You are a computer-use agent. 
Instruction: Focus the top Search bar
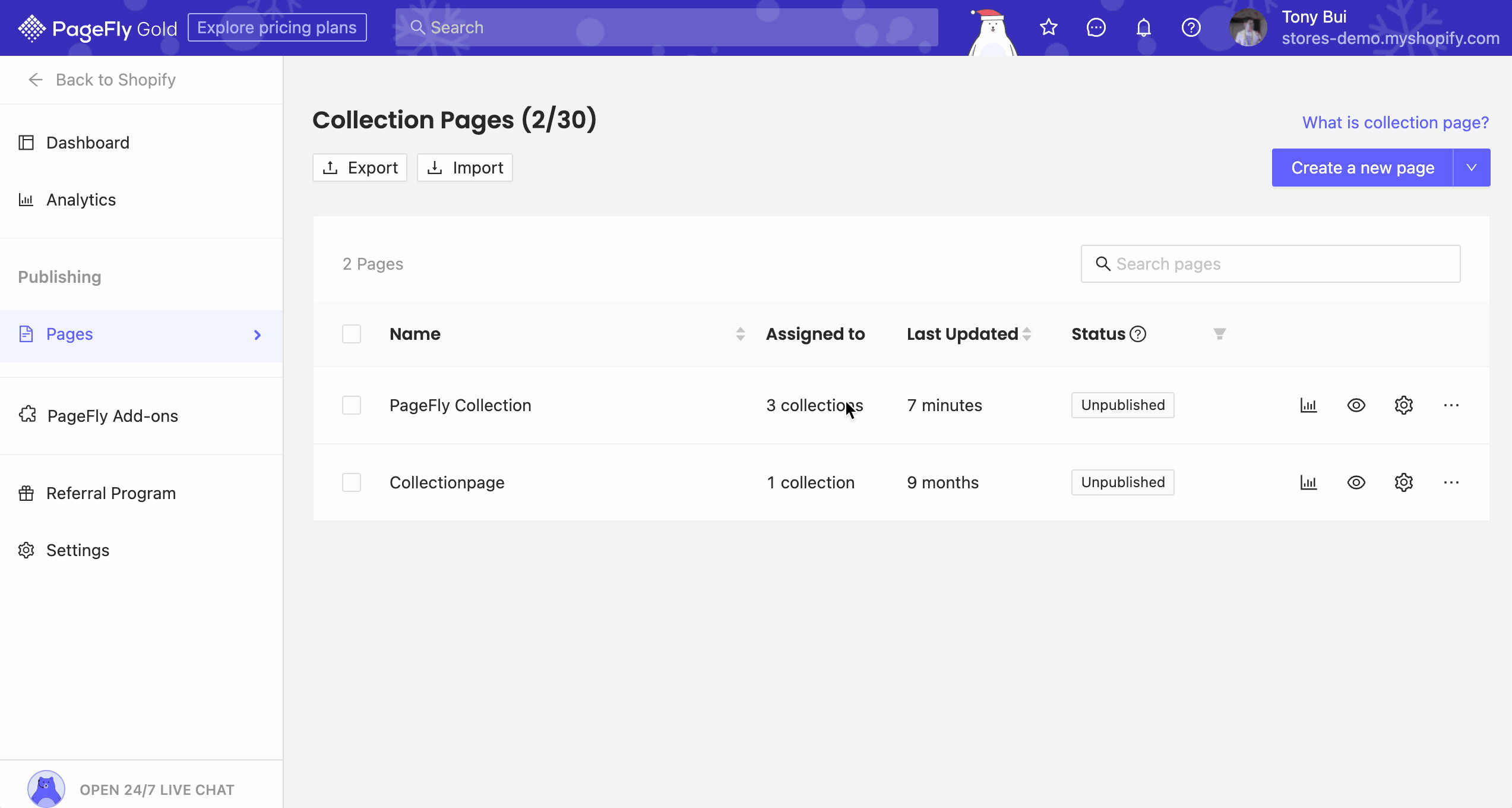coord(667,27)
